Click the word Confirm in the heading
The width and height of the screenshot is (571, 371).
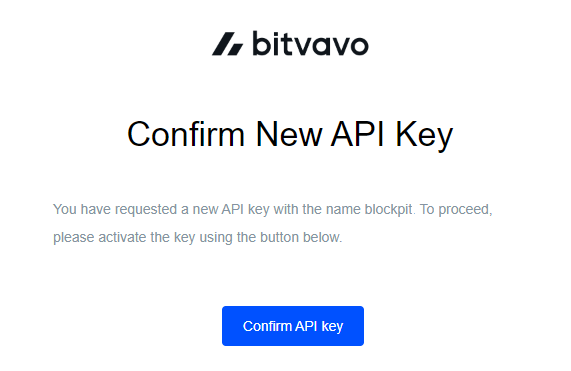(186, 134)
